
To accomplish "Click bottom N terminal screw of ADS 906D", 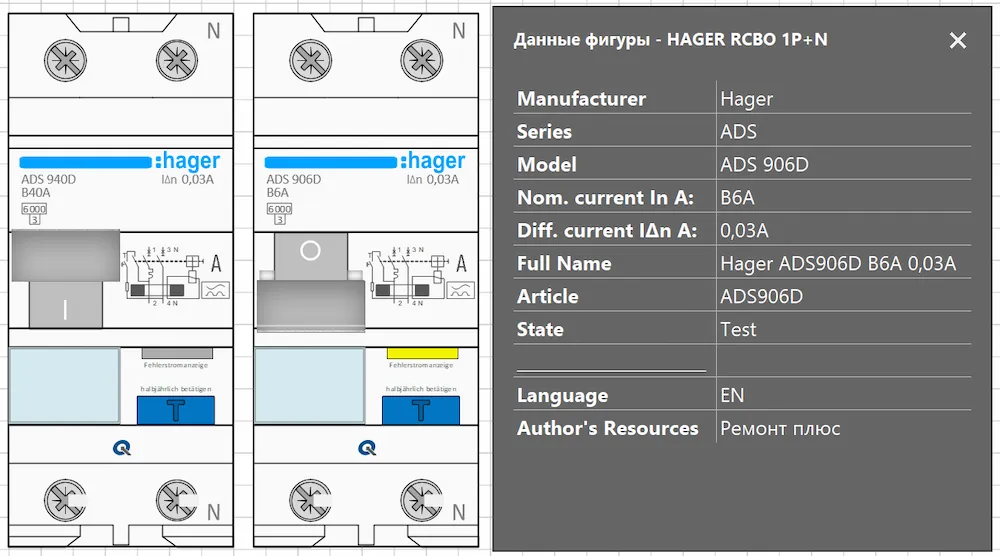I will (x=422, y=500).
